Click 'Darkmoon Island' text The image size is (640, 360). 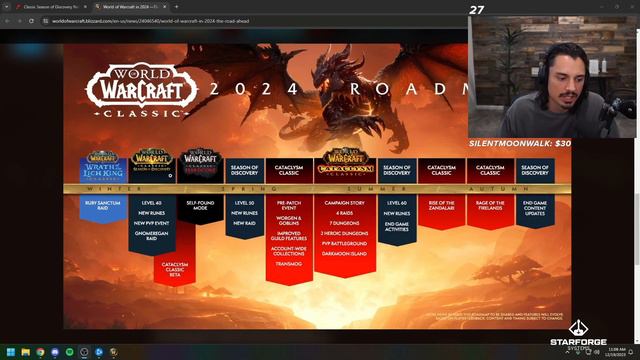coord(345,254)
